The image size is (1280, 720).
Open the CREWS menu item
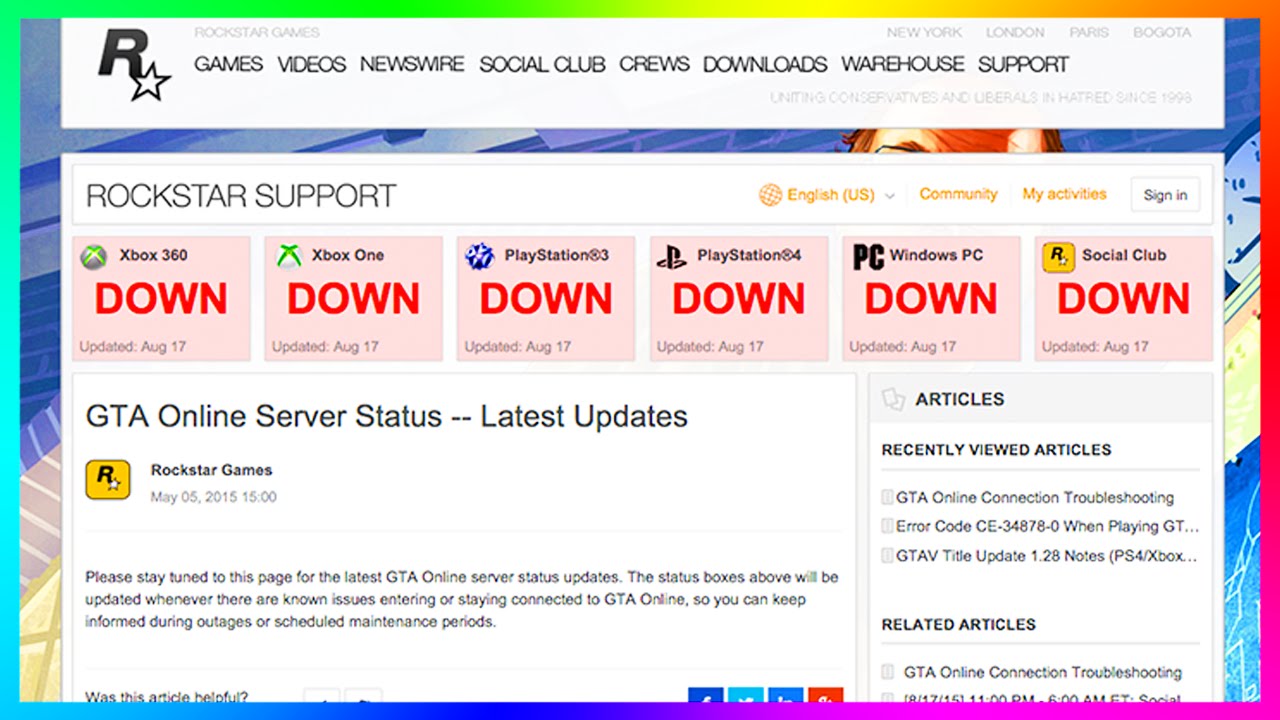point(654,64)
